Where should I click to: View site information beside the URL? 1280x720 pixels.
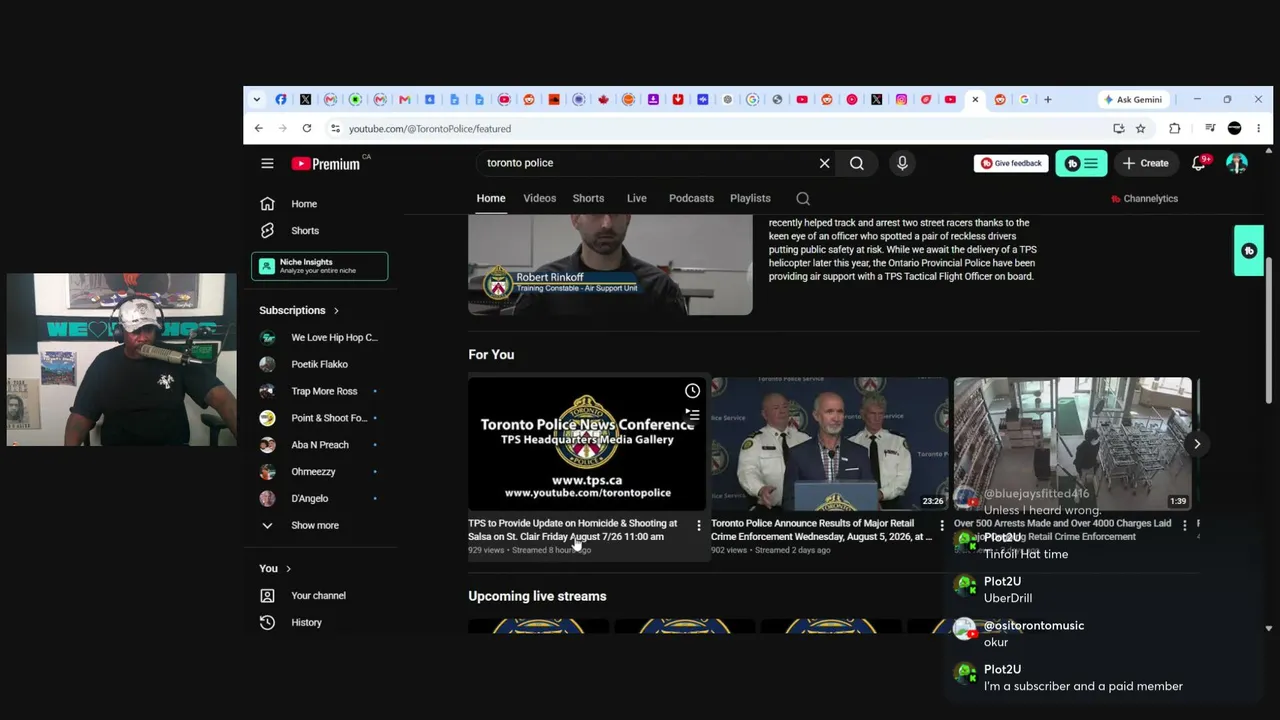click(x=335, y=129)
